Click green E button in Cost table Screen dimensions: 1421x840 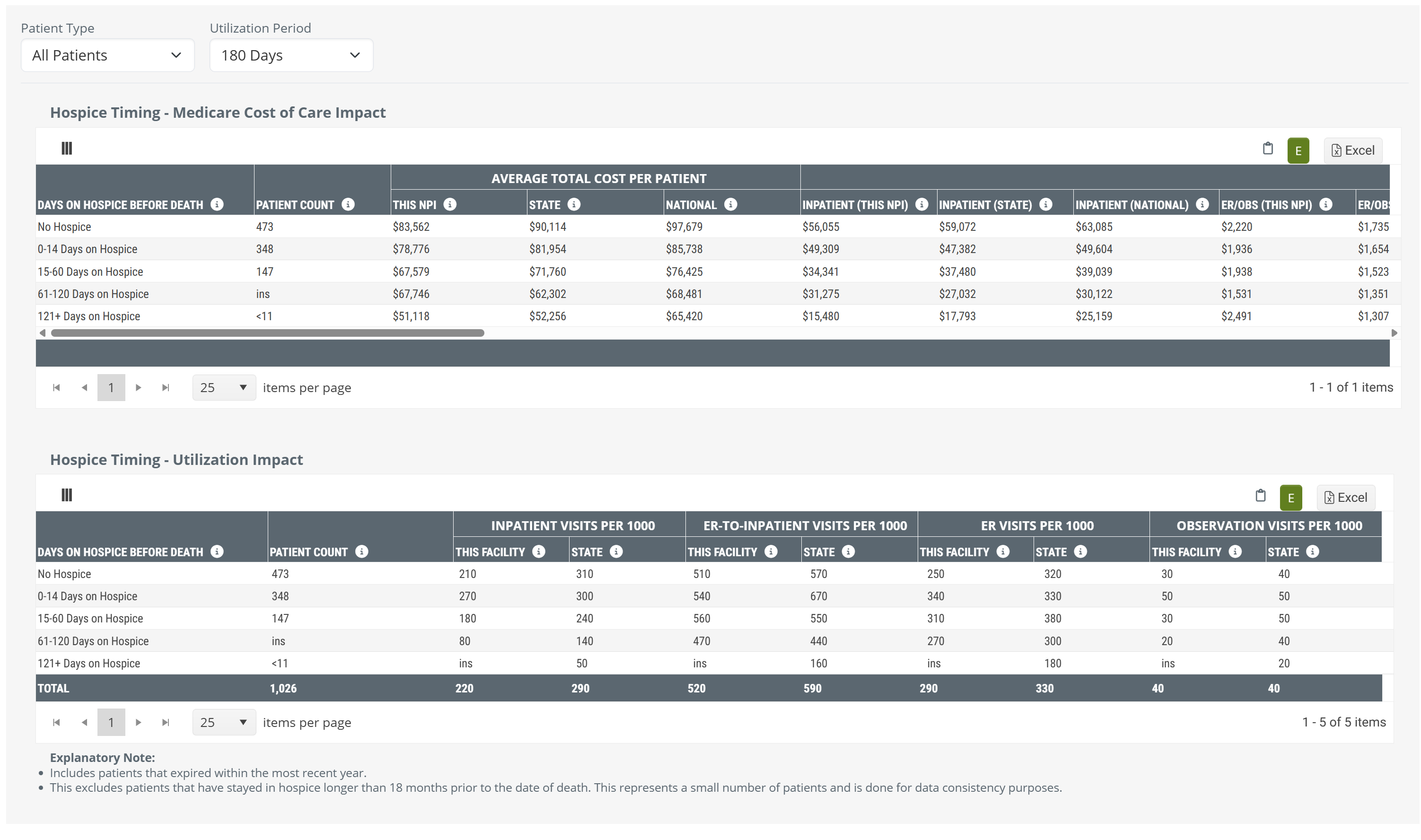point(1298,150)
